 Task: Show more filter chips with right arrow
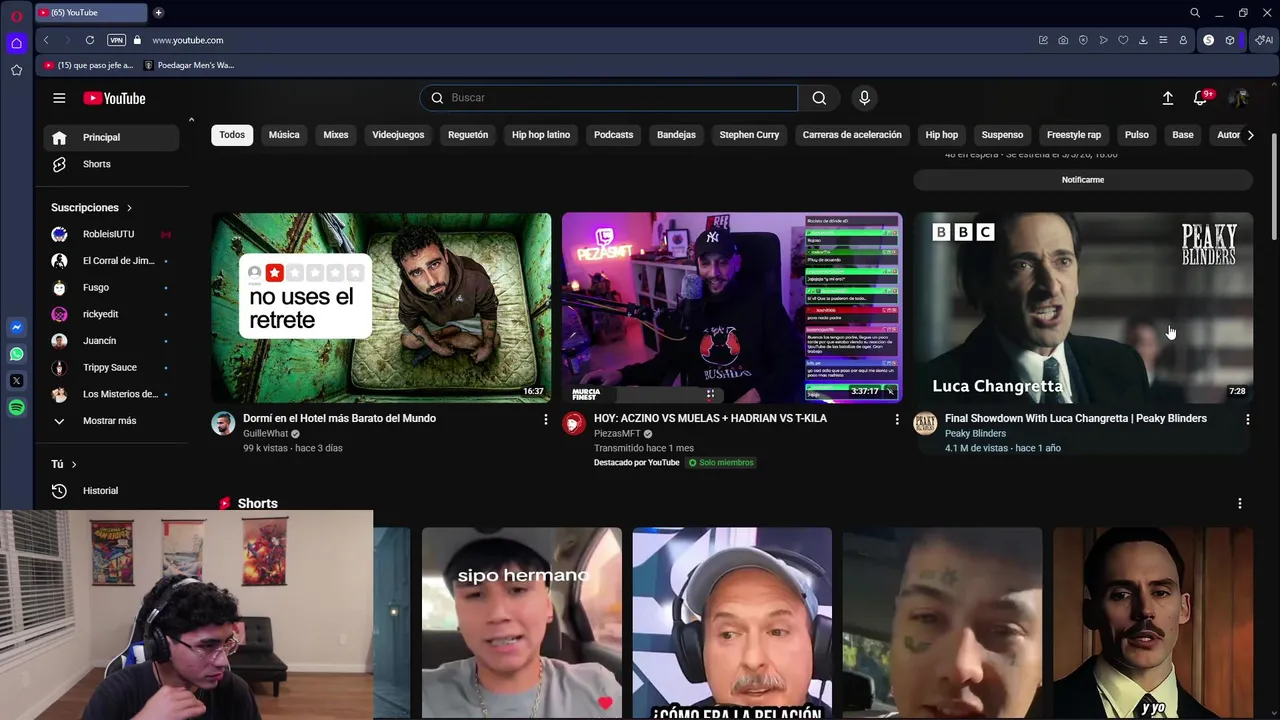[x=1250, y=135]
